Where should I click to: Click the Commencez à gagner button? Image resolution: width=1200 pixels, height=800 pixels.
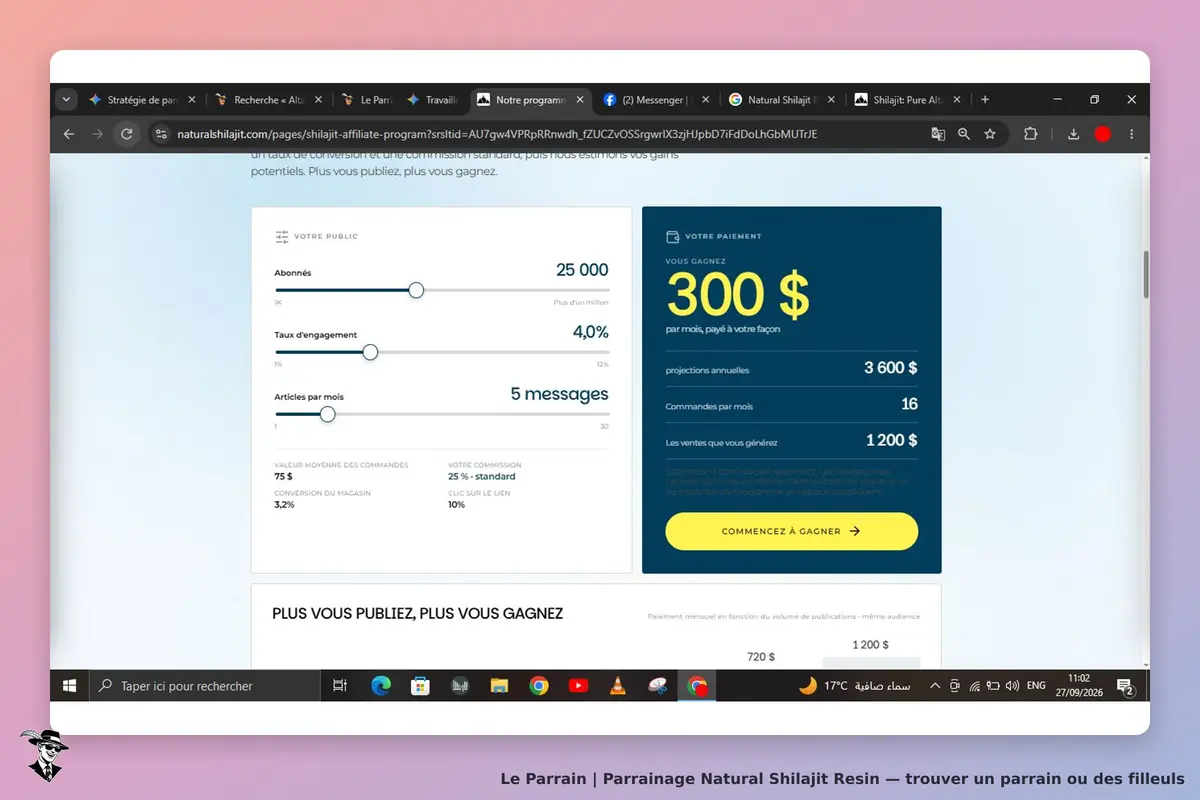click(791, 532)
